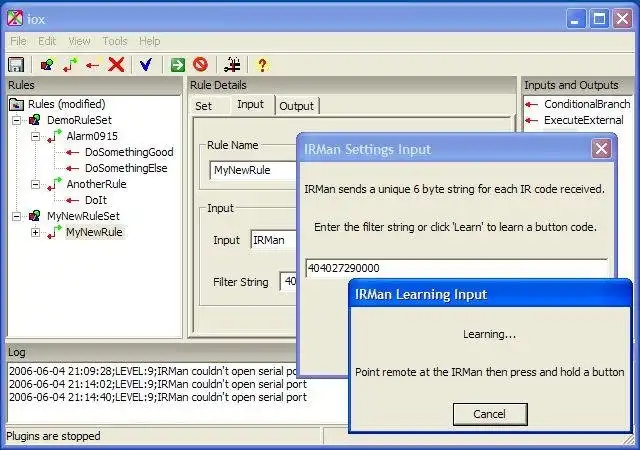Click the resize grip in the status bar corner
This screenshot has height=450, width=640.
[629, 439]
